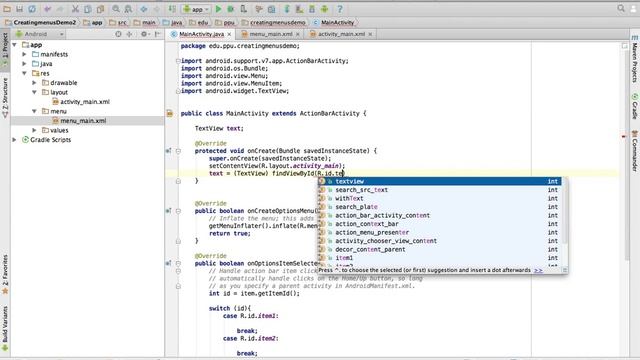
Task: Click the Save All toolbar icon
Action: (x=19, y=9)
